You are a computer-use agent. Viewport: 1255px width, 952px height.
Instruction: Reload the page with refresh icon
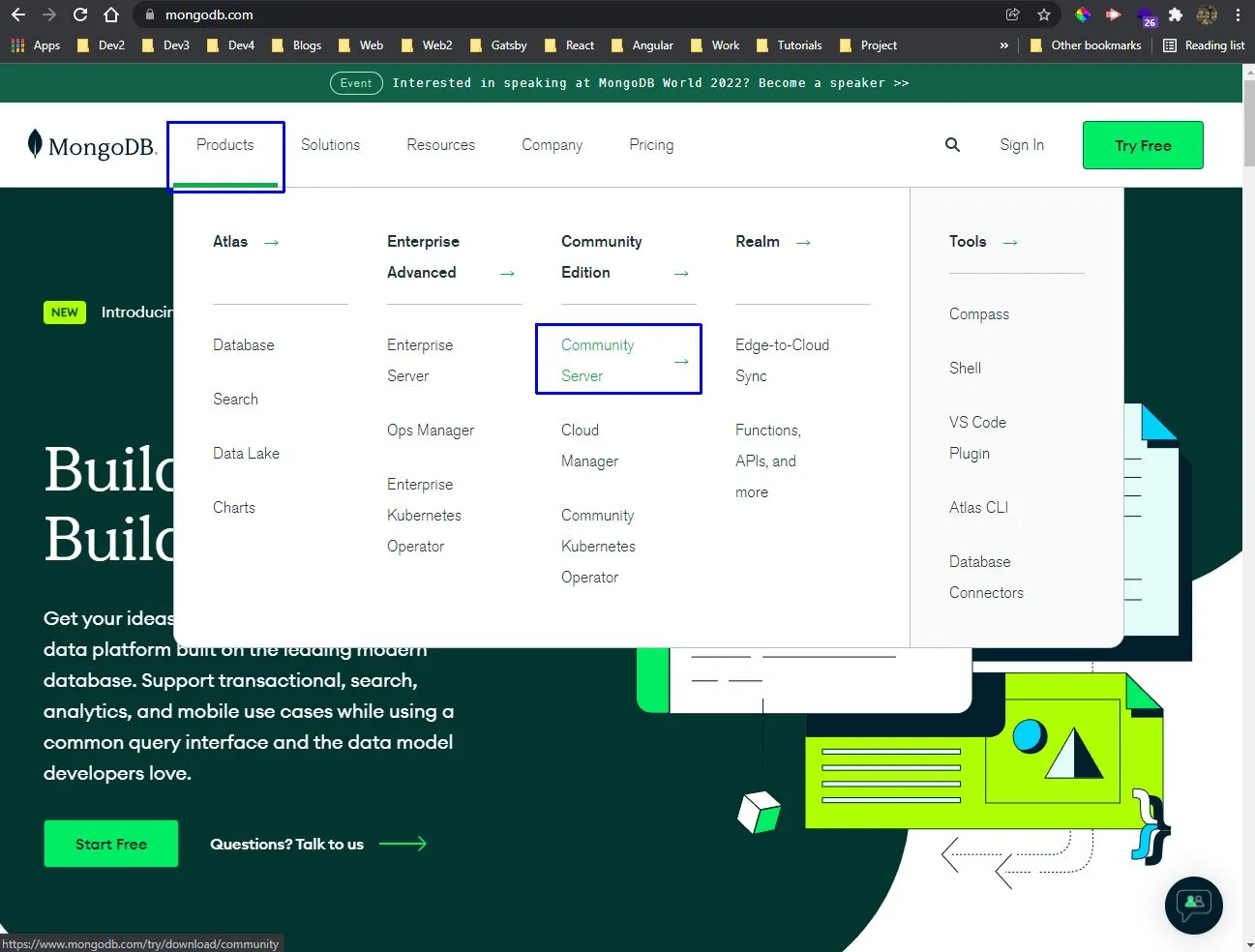80,15
